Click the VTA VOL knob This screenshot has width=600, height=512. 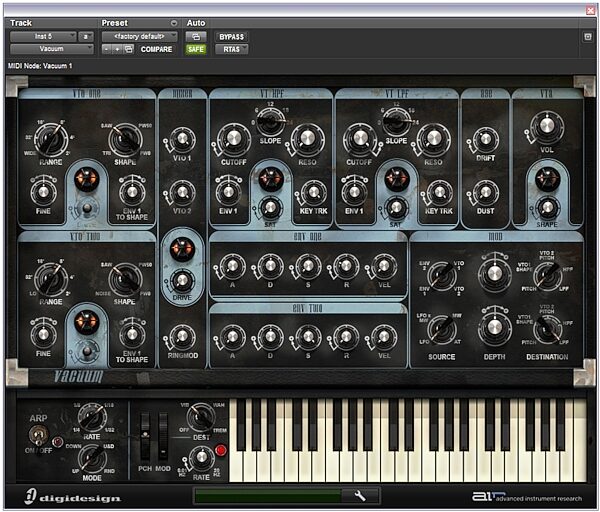[x=547, y=126]
